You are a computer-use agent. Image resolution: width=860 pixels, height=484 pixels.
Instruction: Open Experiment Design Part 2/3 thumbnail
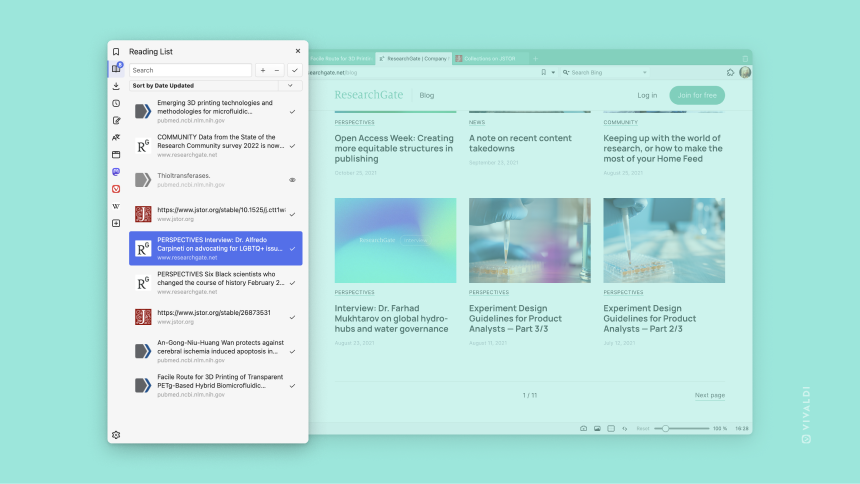click(664, 240)
